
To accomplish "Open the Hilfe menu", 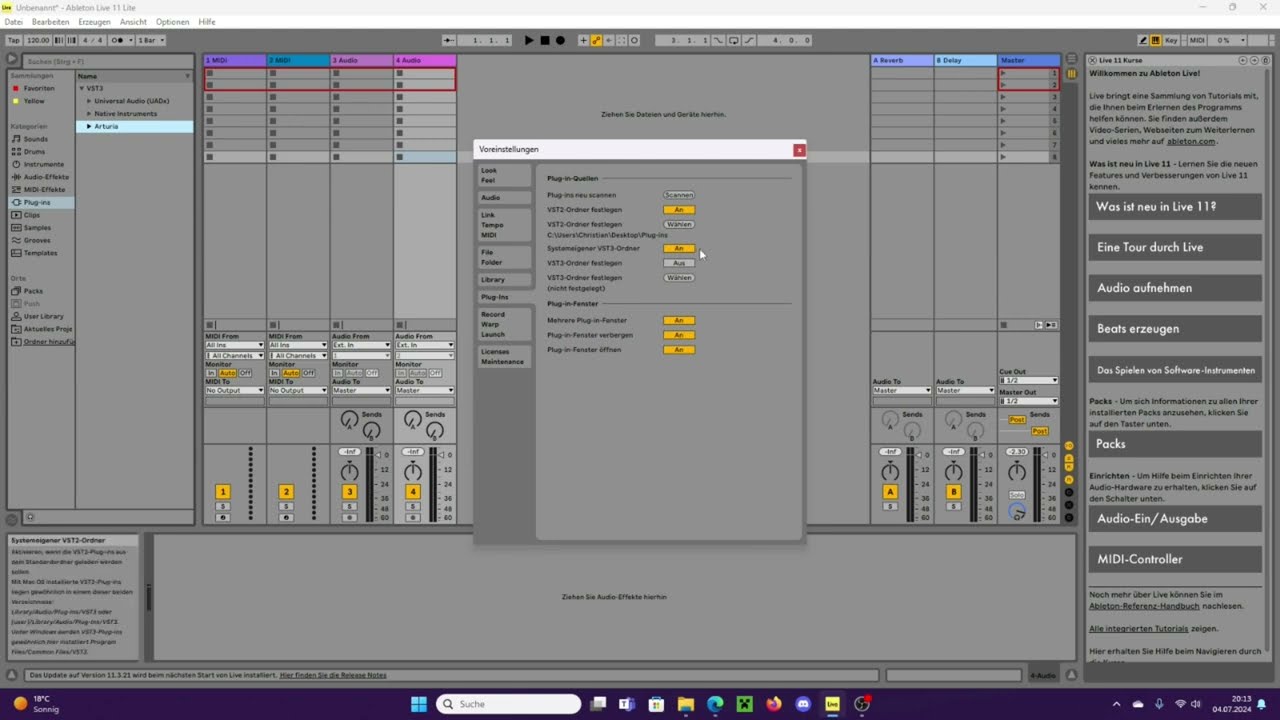I will [x=207, y=22].
